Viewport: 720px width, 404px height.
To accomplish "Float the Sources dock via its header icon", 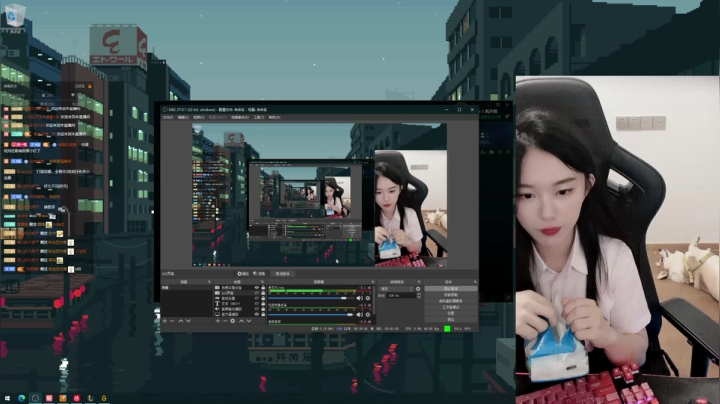I will point(262,282).
